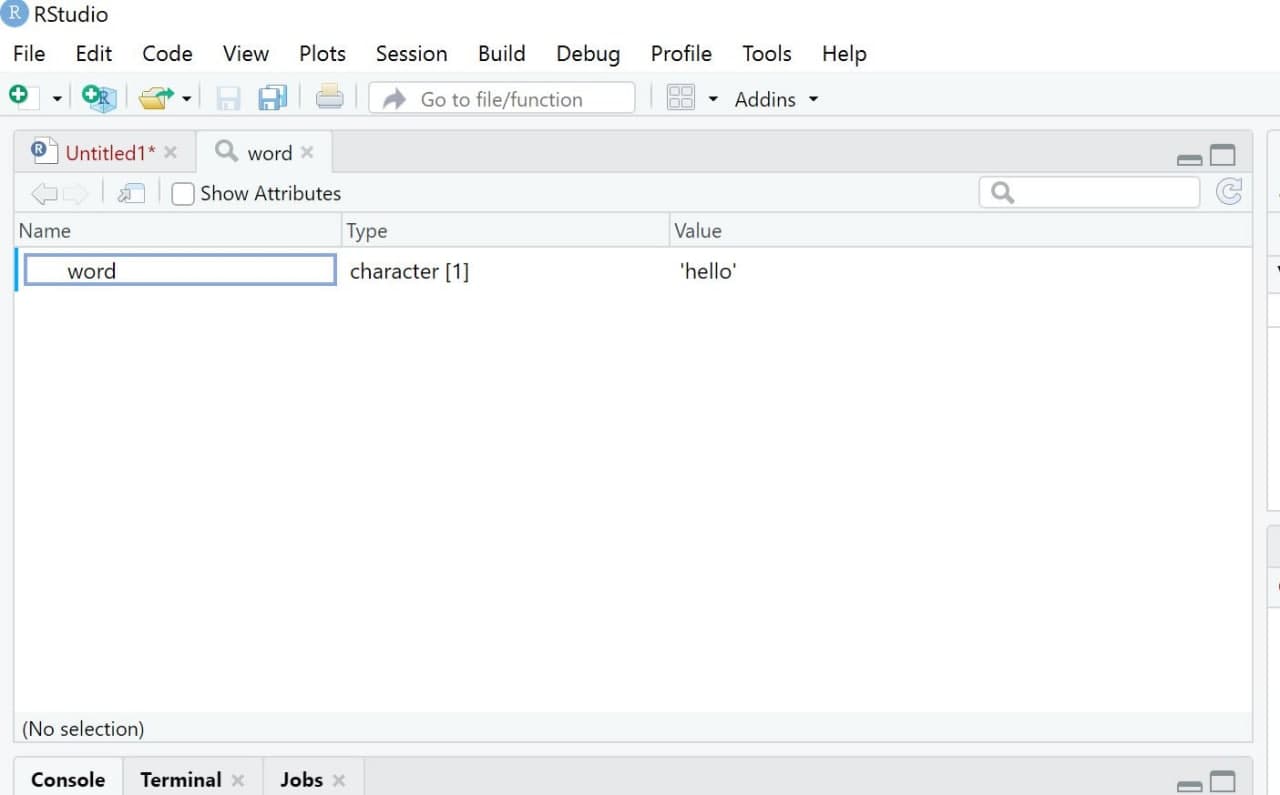1280x795 pixels.
Task: Click the back arrow in the object viewer
Action: tap(43, 192)
